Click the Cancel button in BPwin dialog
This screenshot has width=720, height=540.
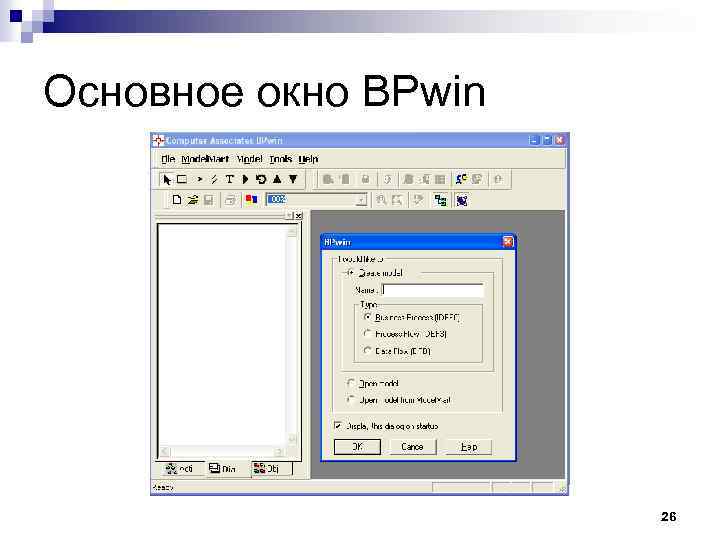(412, 446)
